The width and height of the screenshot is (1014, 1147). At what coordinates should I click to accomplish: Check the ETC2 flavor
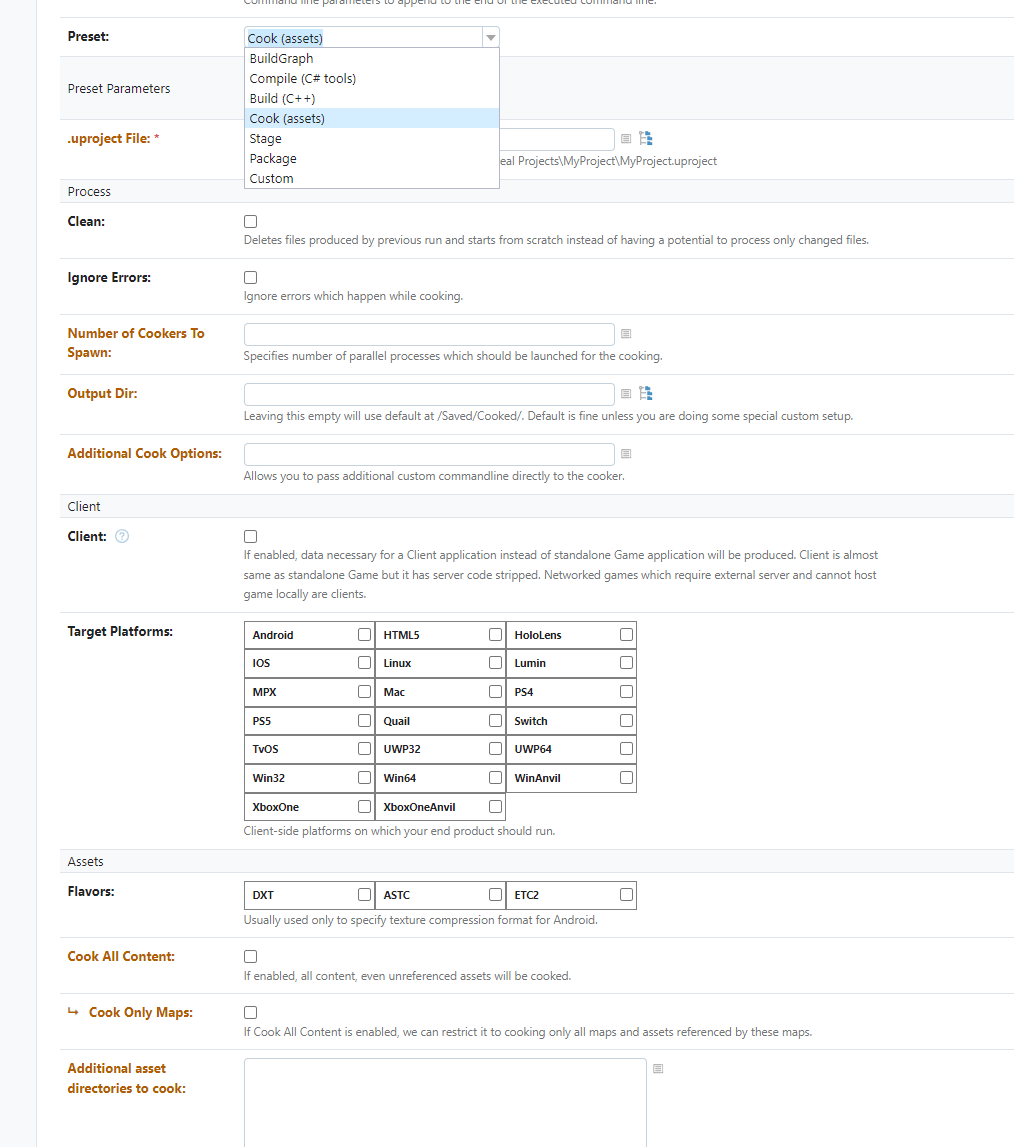point(626,895)
